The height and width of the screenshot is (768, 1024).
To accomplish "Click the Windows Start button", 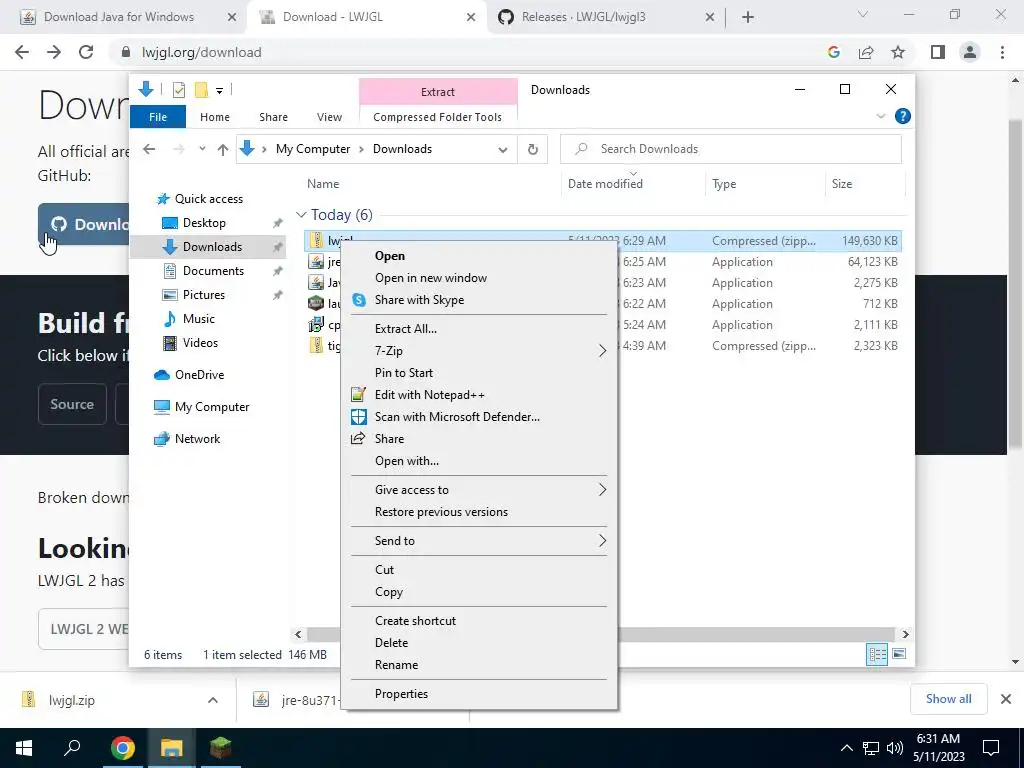I will click(x=24, y=748).
